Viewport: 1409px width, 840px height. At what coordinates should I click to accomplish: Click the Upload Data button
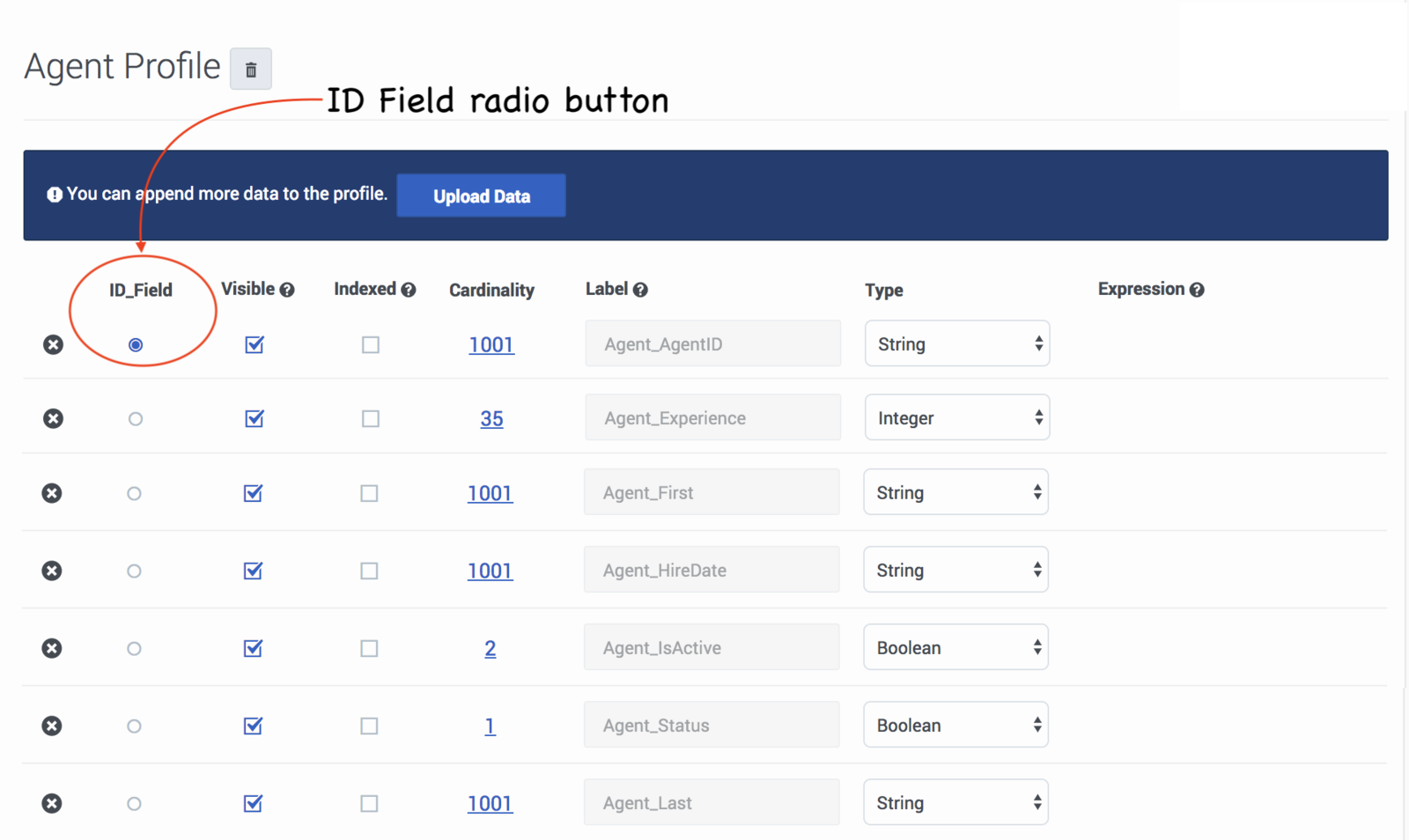tap(481, 196)
